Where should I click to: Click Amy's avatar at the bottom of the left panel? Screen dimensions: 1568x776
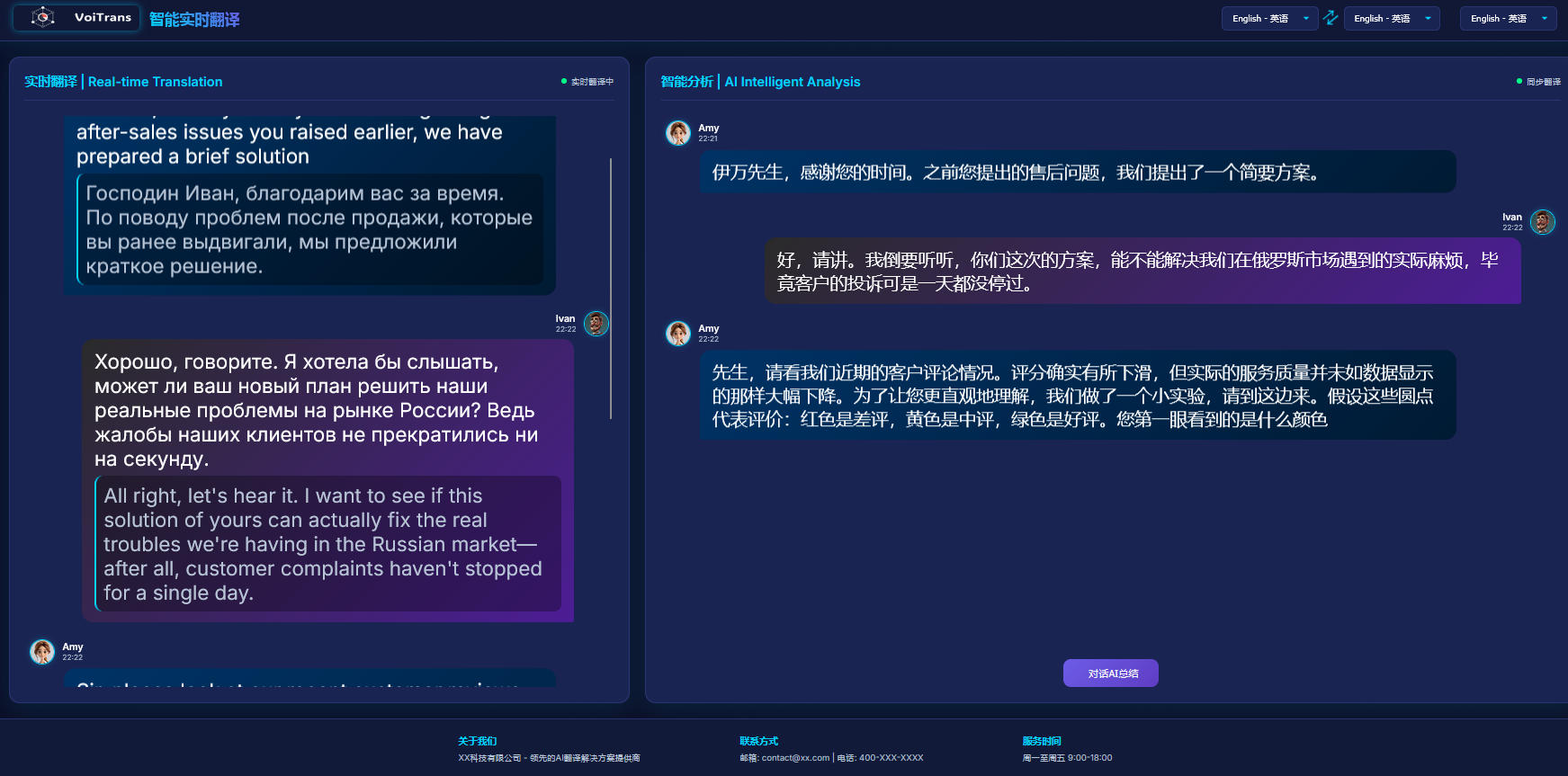tap(42, 652)
